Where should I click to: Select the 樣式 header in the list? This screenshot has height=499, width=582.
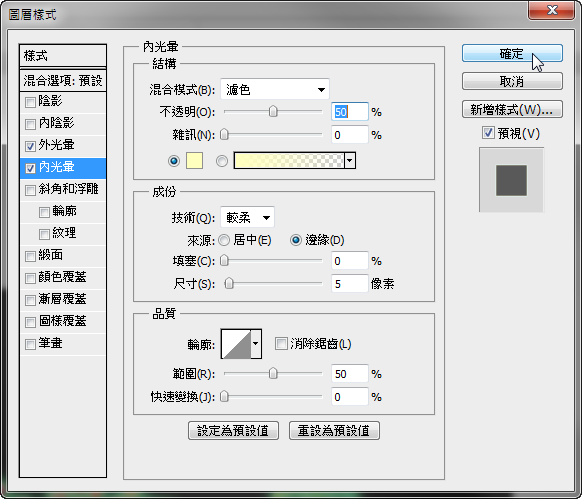tap(63, 56)
